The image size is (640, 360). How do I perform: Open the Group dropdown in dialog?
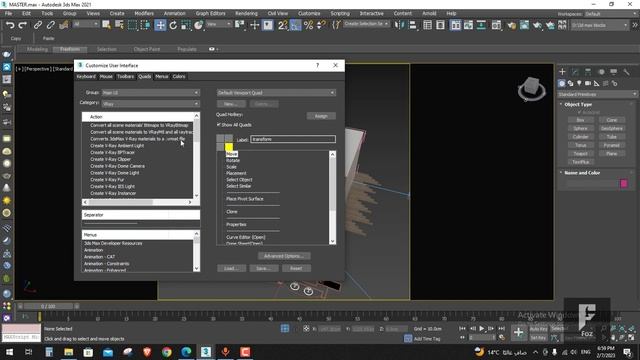point(151,93)
